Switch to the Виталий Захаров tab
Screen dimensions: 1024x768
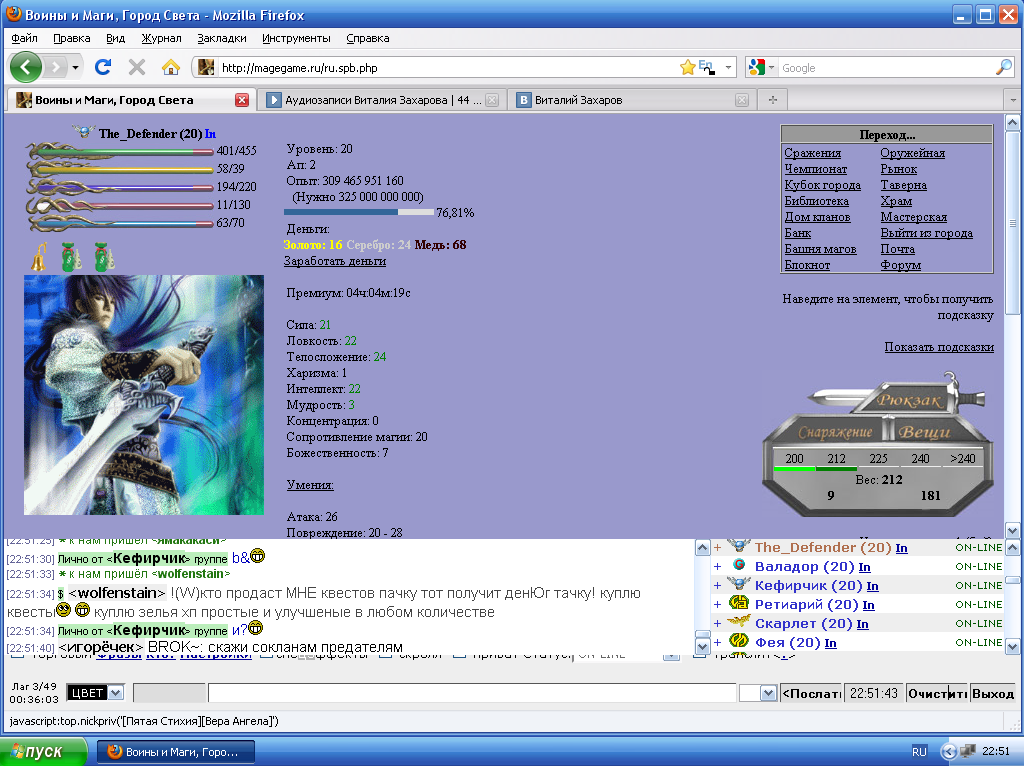point(632,100)
